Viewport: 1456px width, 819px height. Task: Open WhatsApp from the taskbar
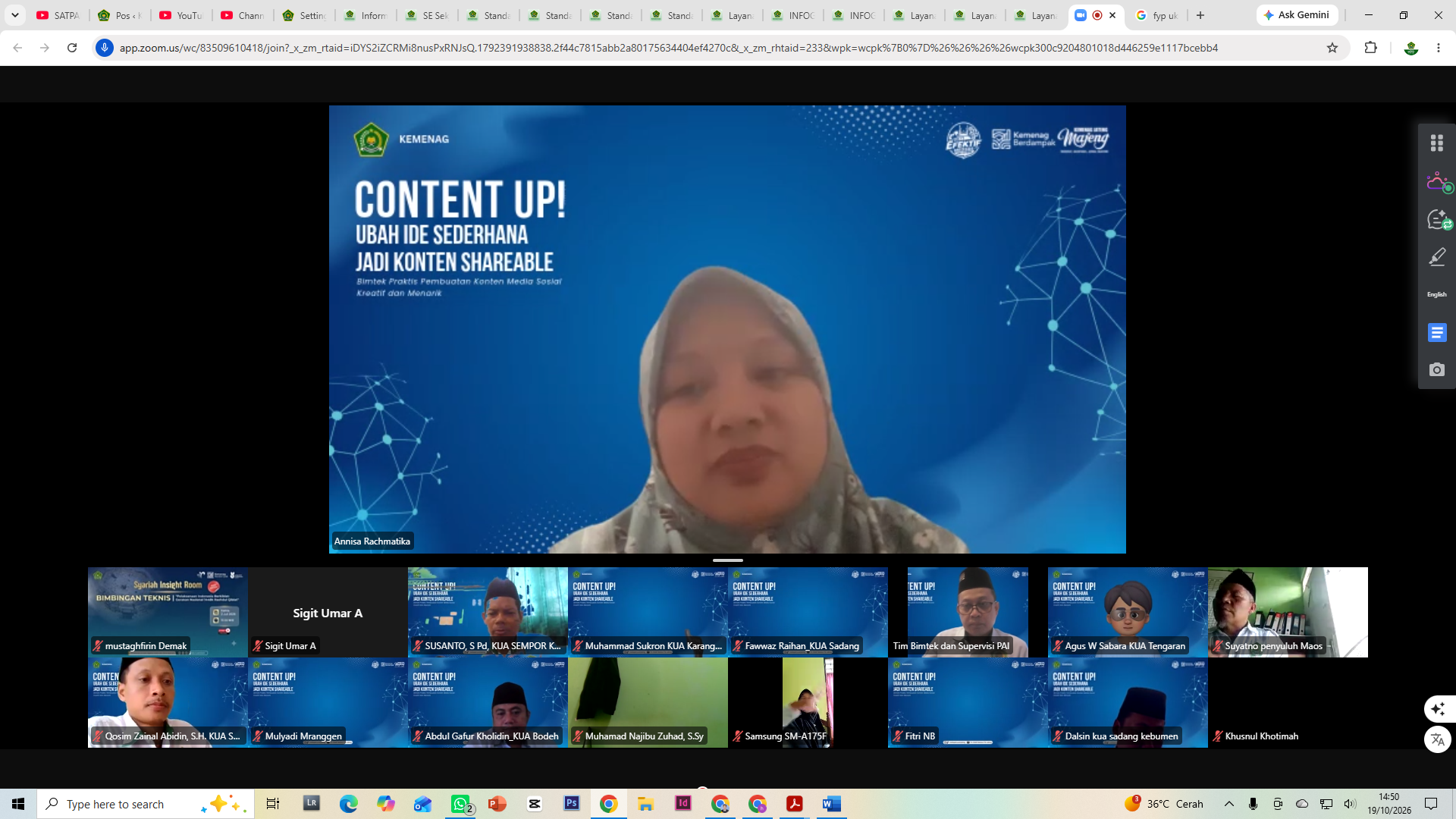point(460,804)
